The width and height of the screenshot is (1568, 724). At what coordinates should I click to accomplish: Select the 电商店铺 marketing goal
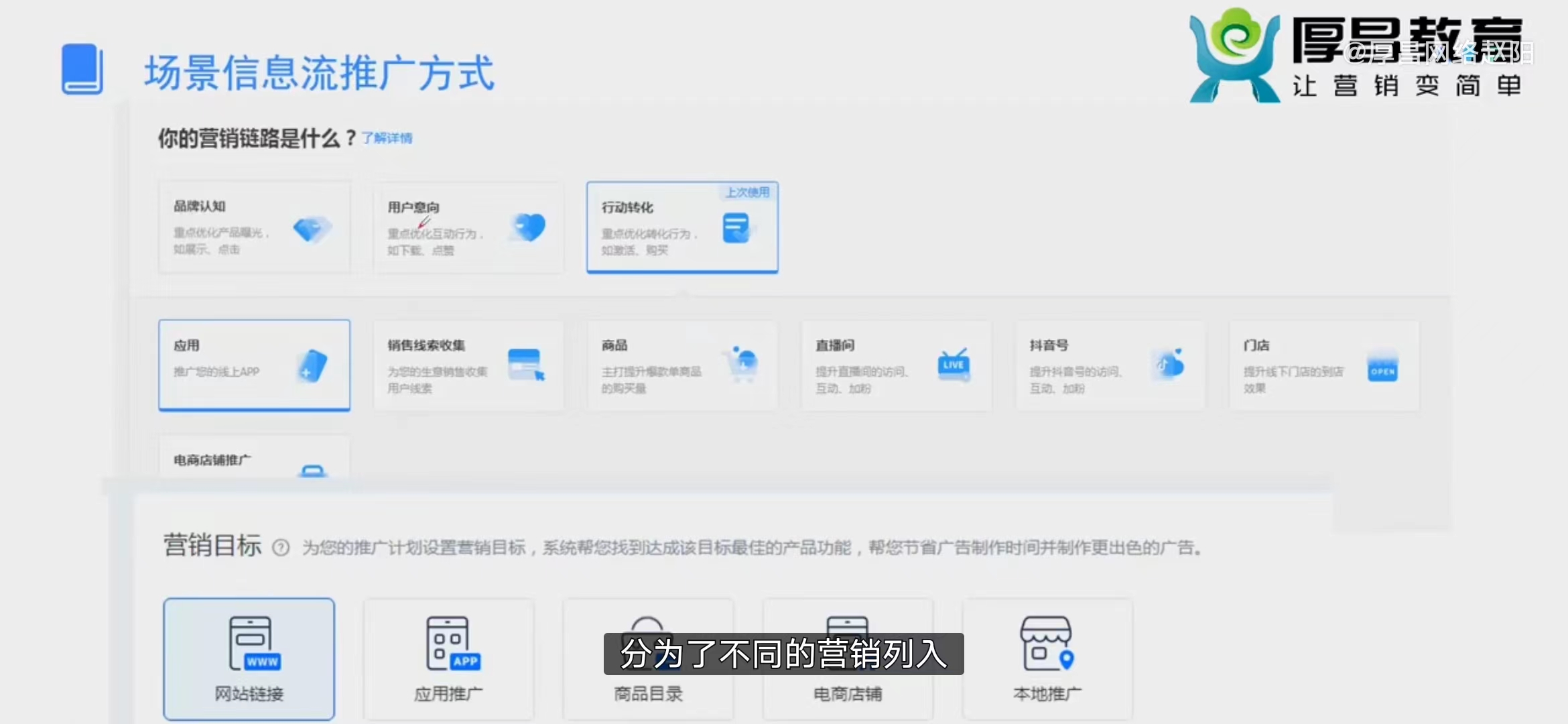pos(848,693)
